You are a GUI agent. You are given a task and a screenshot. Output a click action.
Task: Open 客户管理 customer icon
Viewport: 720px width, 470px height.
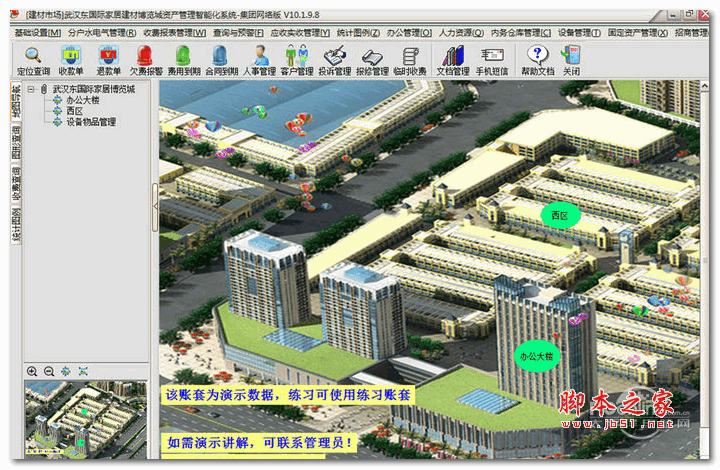tap(297, 60)
